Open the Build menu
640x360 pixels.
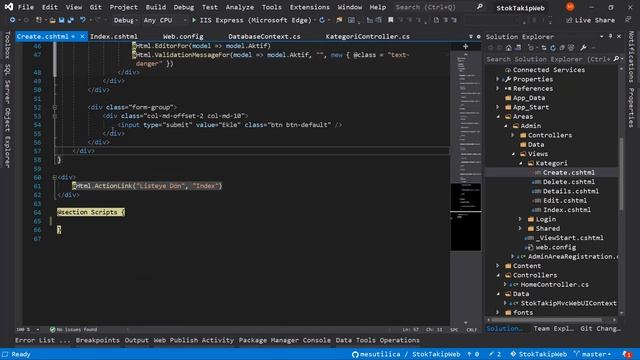click(x=156, y=7)
